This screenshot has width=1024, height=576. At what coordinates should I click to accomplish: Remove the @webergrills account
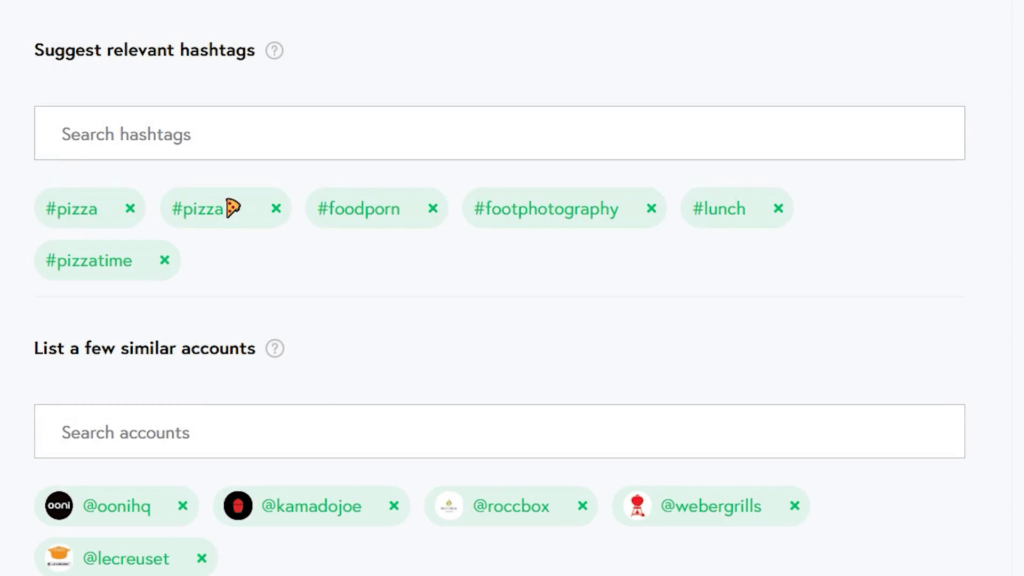(794, 507)
